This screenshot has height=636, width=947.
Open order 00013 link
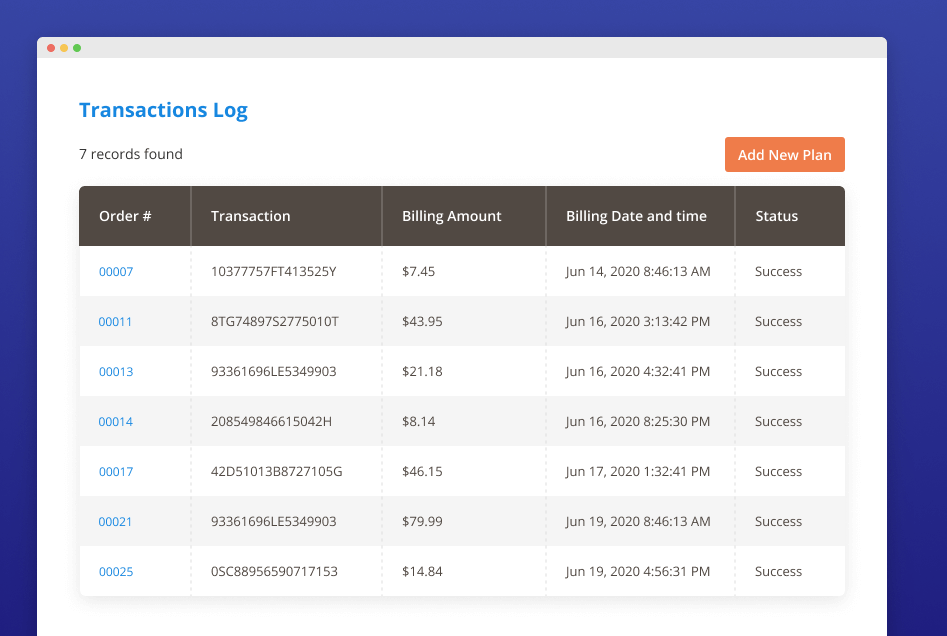[x=115, y=372]
